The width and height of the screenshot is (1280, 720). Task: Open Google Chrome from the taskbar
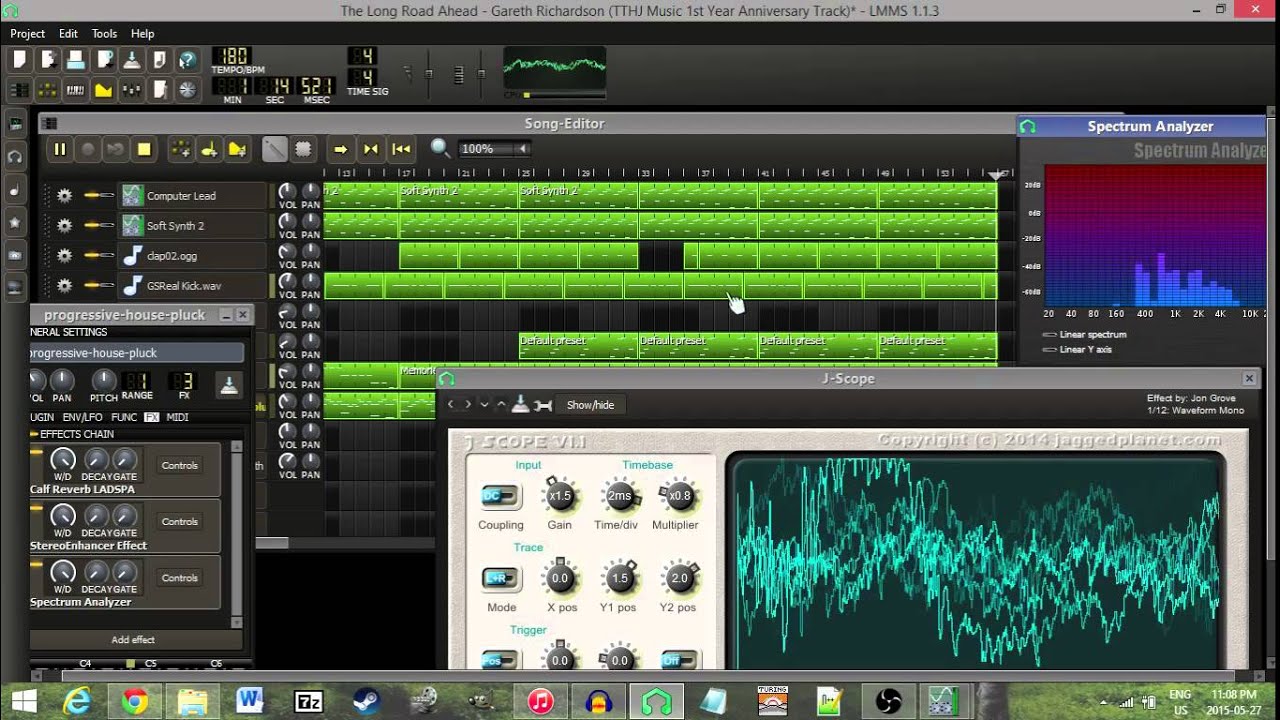[x=135, y=701]
